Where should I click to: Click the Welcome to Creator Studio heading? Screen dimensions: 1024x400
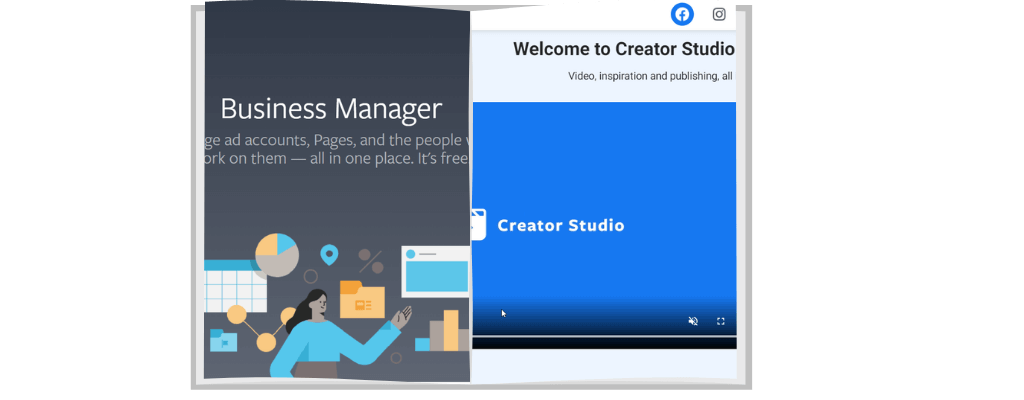[x=624, y=49]
